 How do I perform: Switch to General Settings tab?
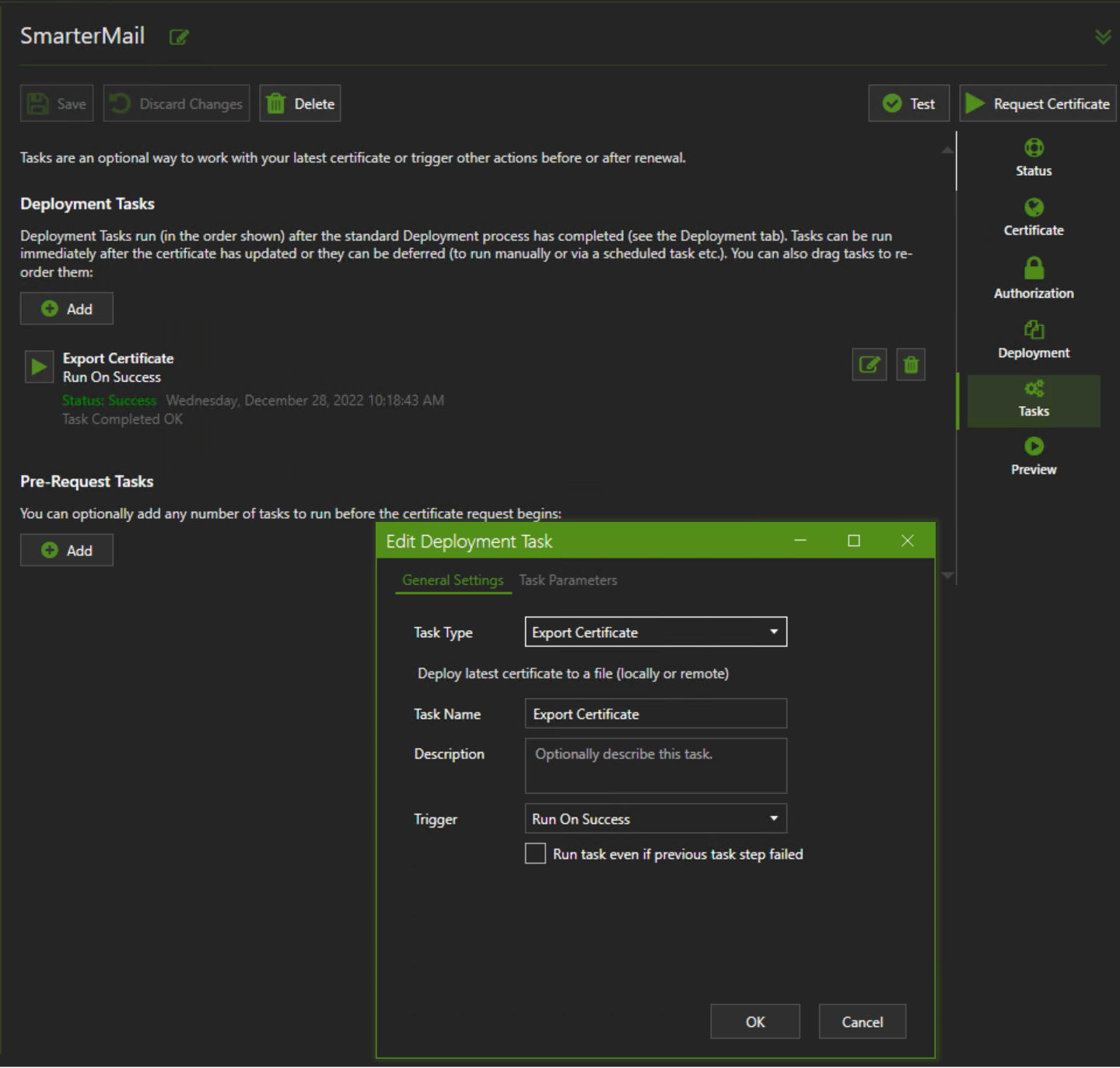click(x=453, y=580)
